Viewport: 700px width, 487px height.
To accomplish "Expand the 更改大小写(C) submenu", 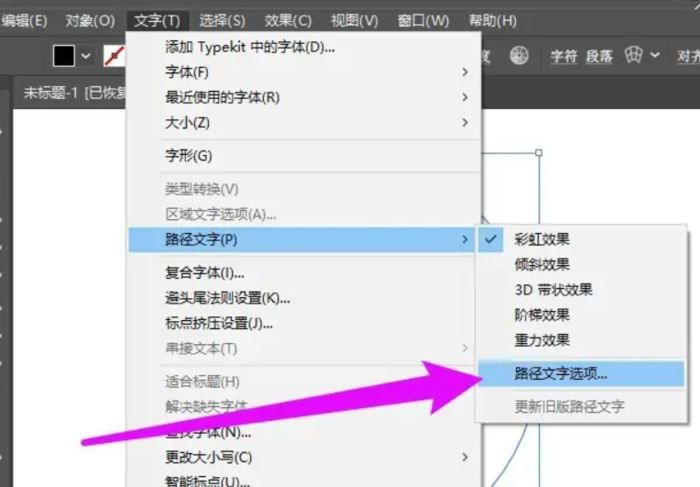I will [x=304, y=458].
